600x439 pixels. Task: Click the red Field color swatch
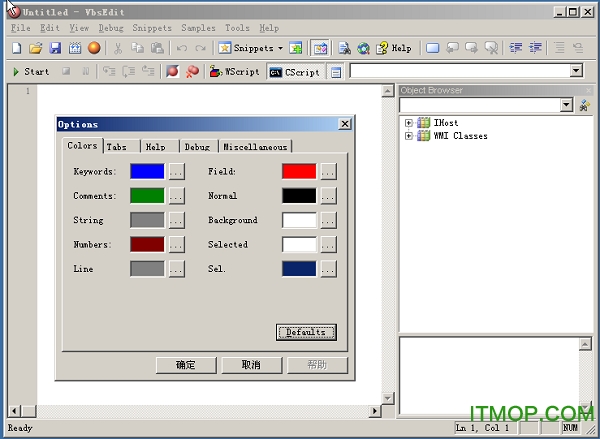299,171
